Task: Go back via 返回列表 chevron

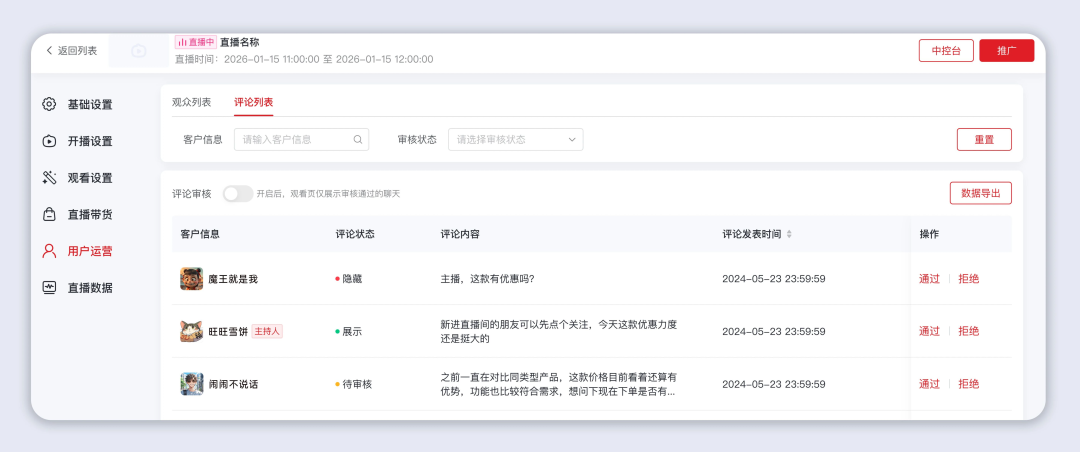Action: (x=49, y=50)
